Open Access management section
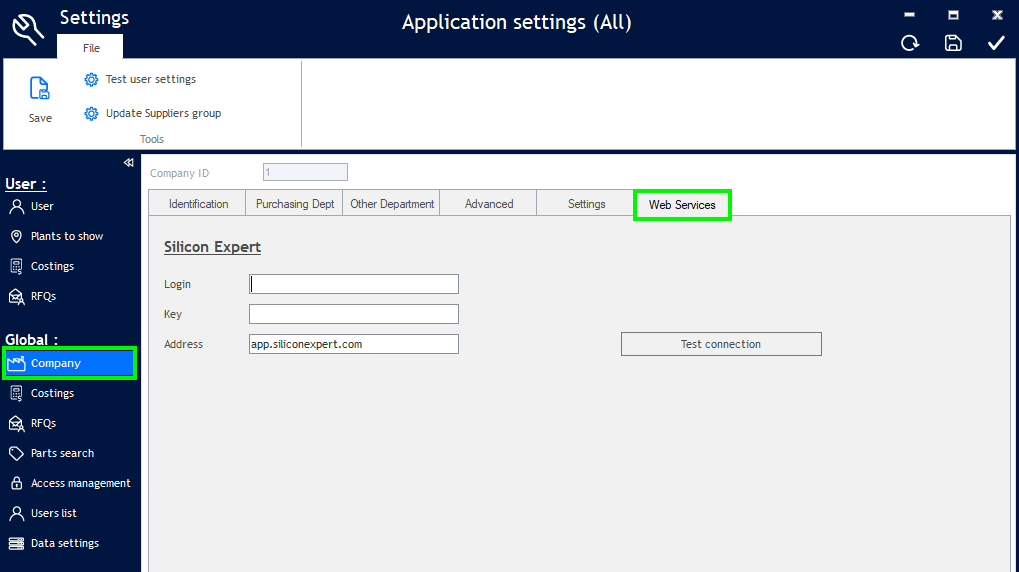Viewport: 1019px width, 572px height. tap(80, 484)
